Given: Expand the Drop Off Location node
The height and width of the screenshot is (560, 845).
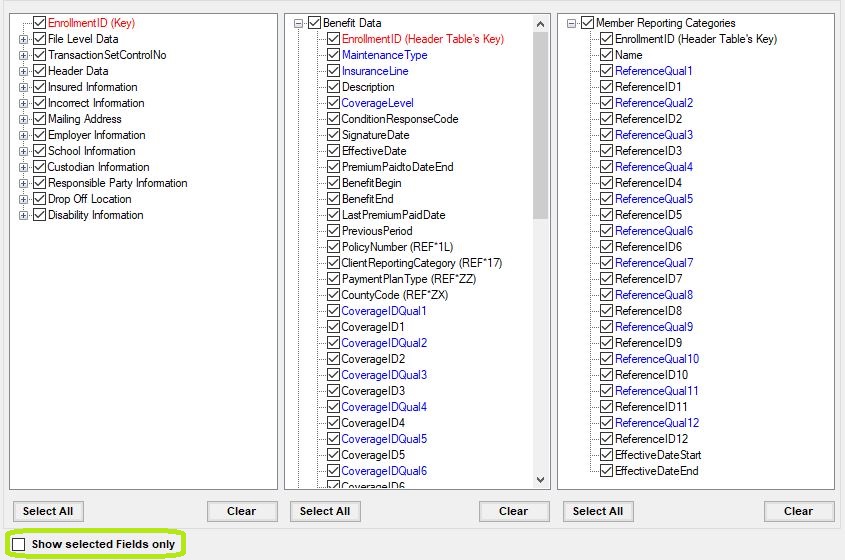Looking at the screenshot, I should pos(23,199).
